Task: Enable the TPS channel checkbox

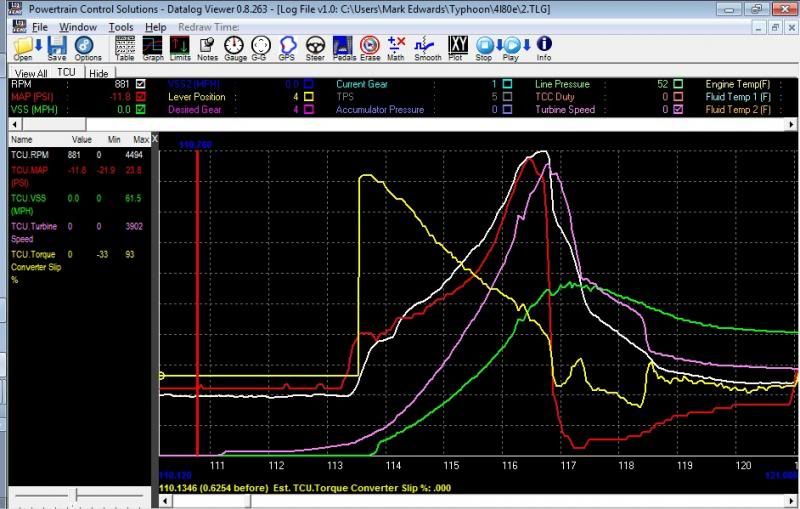Action: (507, 96)
